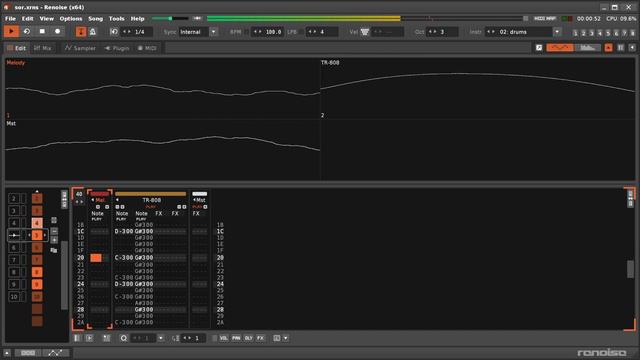Toggle the FX column button

tap(260, 338)
